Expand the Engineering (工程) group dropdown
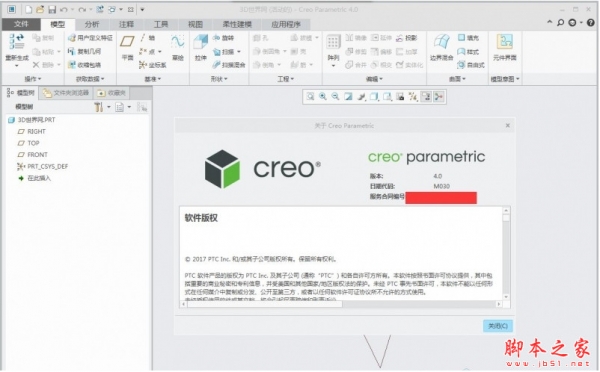The image size is (600, 372). click(285, 79)
